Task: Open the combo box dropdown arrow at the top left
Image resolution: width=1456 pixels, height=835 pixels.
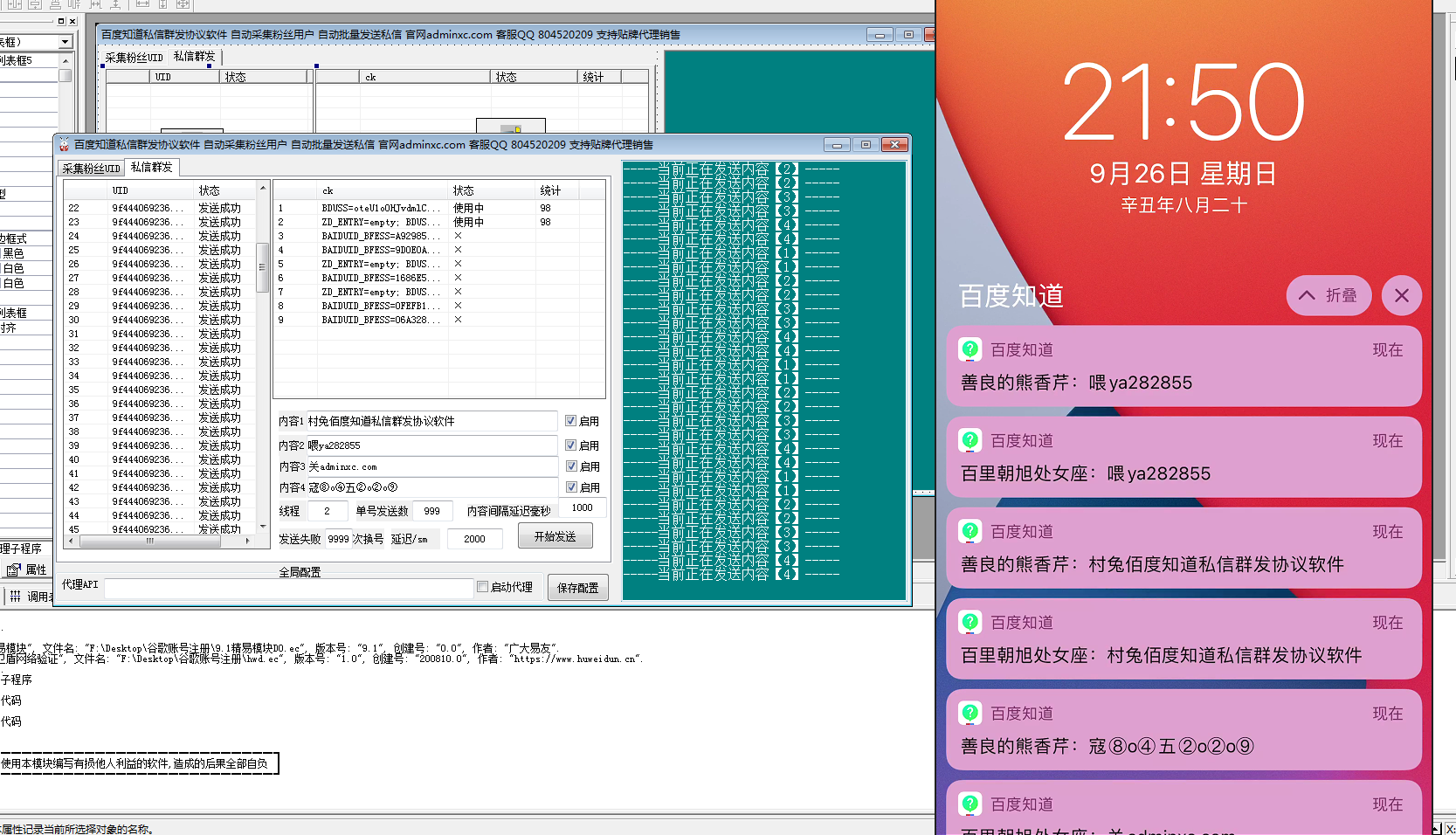Action: pyautogui.click(x=65, y=42)
